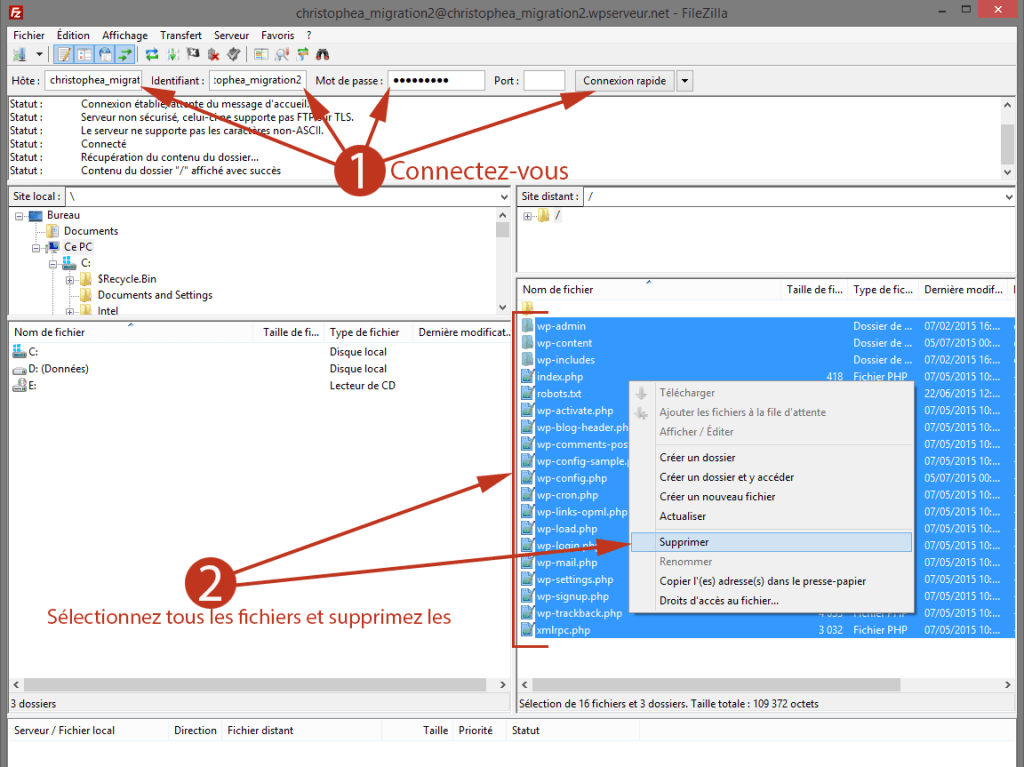Click the Hôte input field
1024x767 pixels.
coord(93,80)
